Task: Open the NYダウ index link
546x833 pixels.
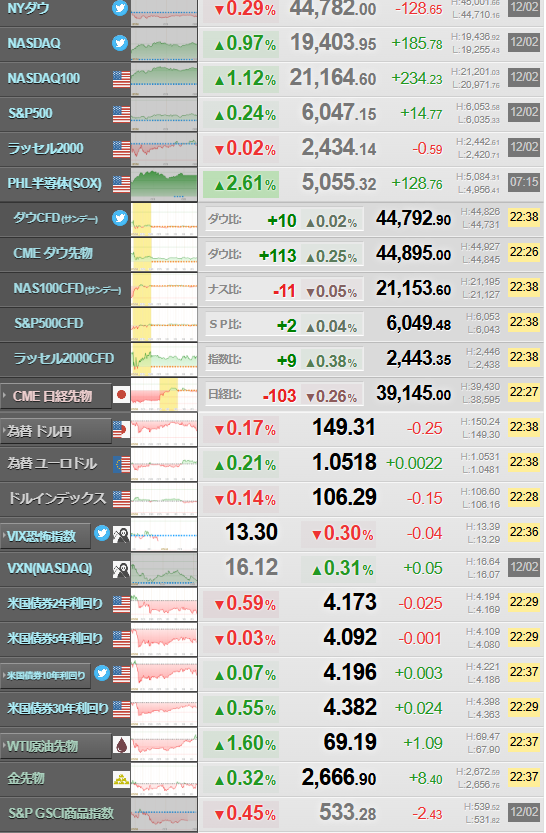Action: [28, 8]
